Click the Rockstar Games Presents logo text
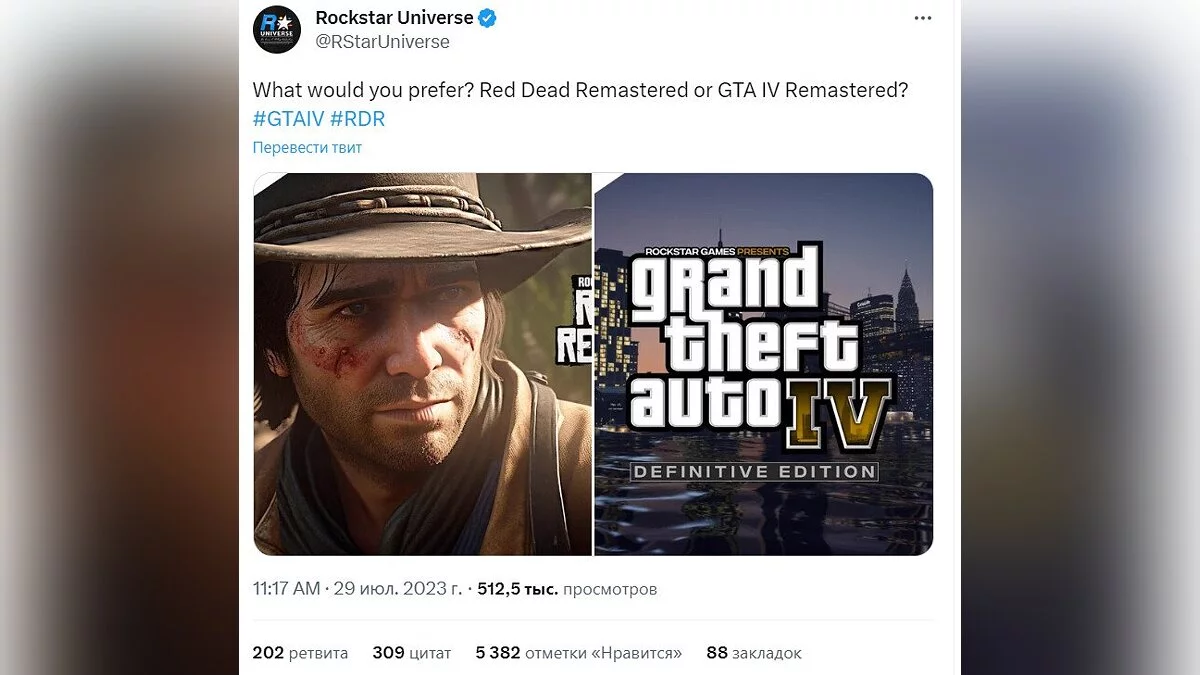The width and height of the screenshot is (1200, 675). tap(717, 251)
